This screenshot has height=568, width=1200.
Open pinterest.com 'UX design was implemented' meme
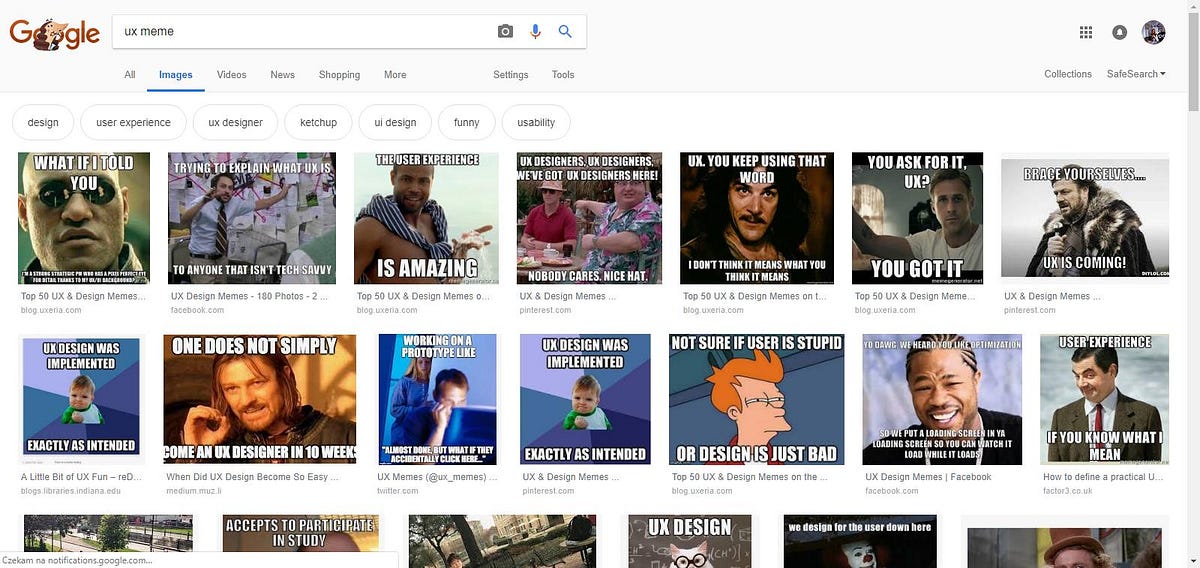click(x=585, y=400)
